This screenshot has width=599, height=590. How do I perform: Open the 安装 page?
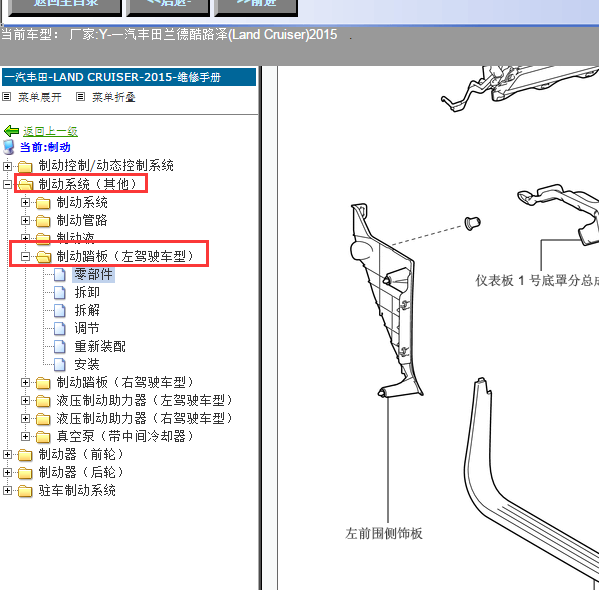click(x=87, y=364)
